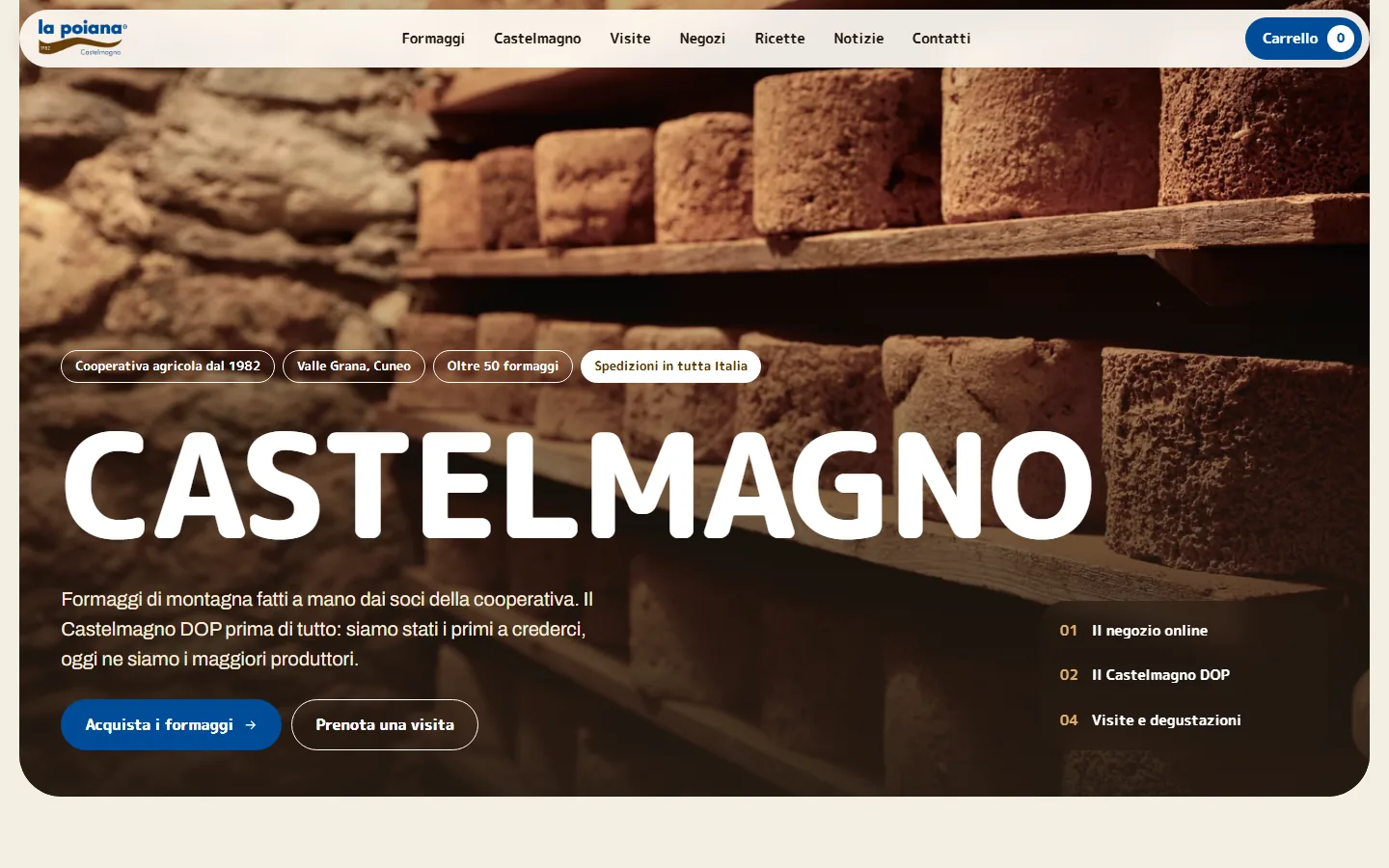Click the La Poiana logo
The width and height of the screenshot is (1389, 868).
pyautogui.click(x=82, y=38)
